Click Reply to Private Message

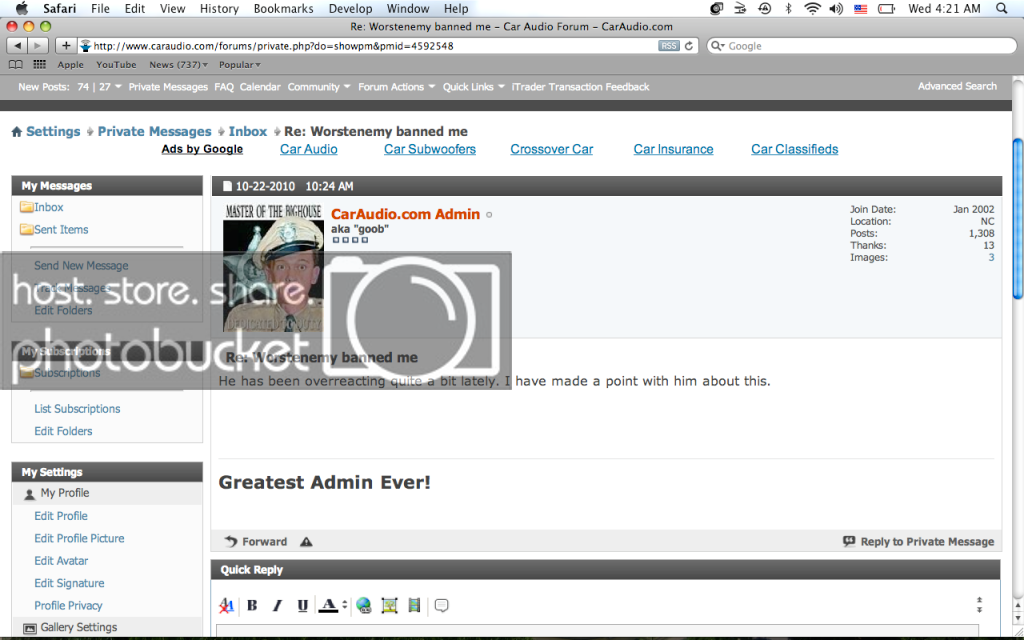point(919,541)
